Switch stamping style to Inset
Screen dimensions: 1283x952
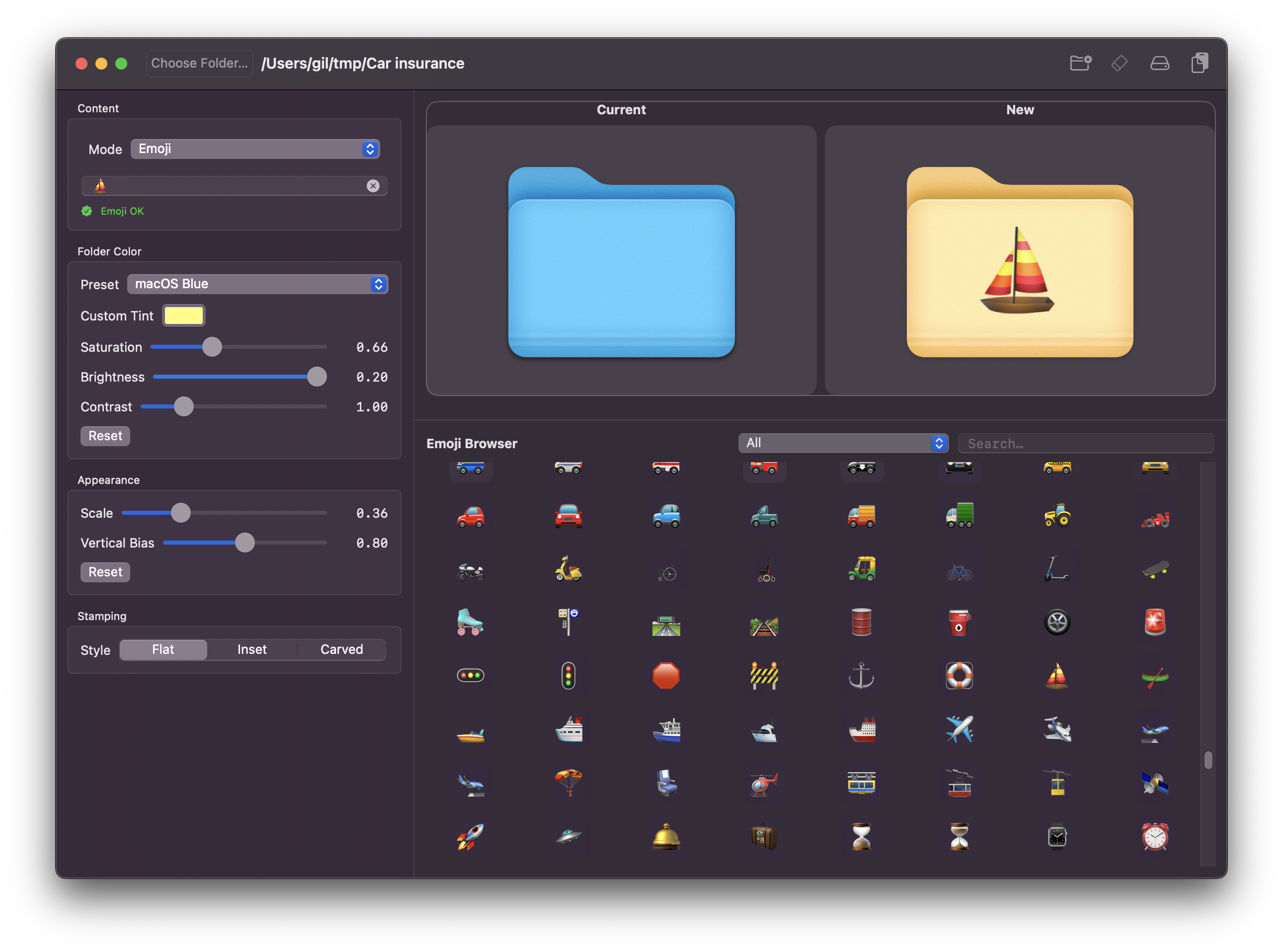[x=252, y=649]
